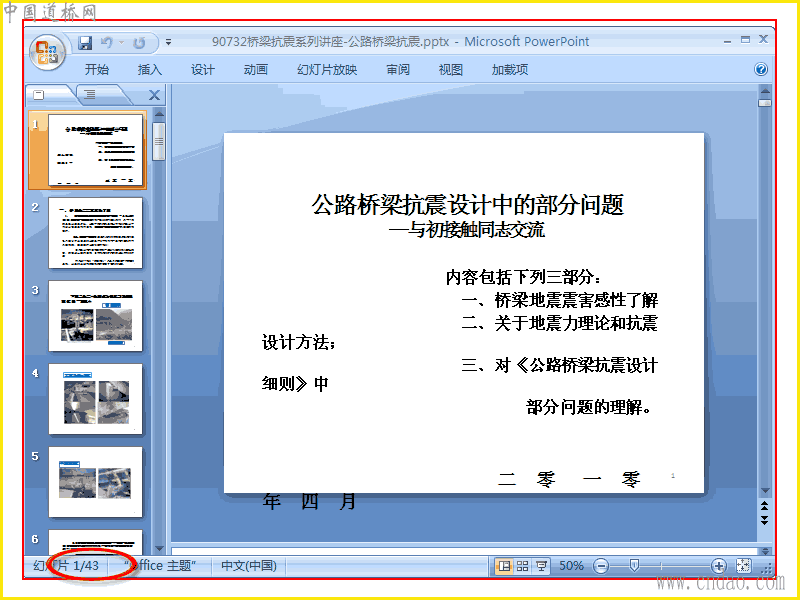
Task: Click the Office button orb
Action: (47, 53)
